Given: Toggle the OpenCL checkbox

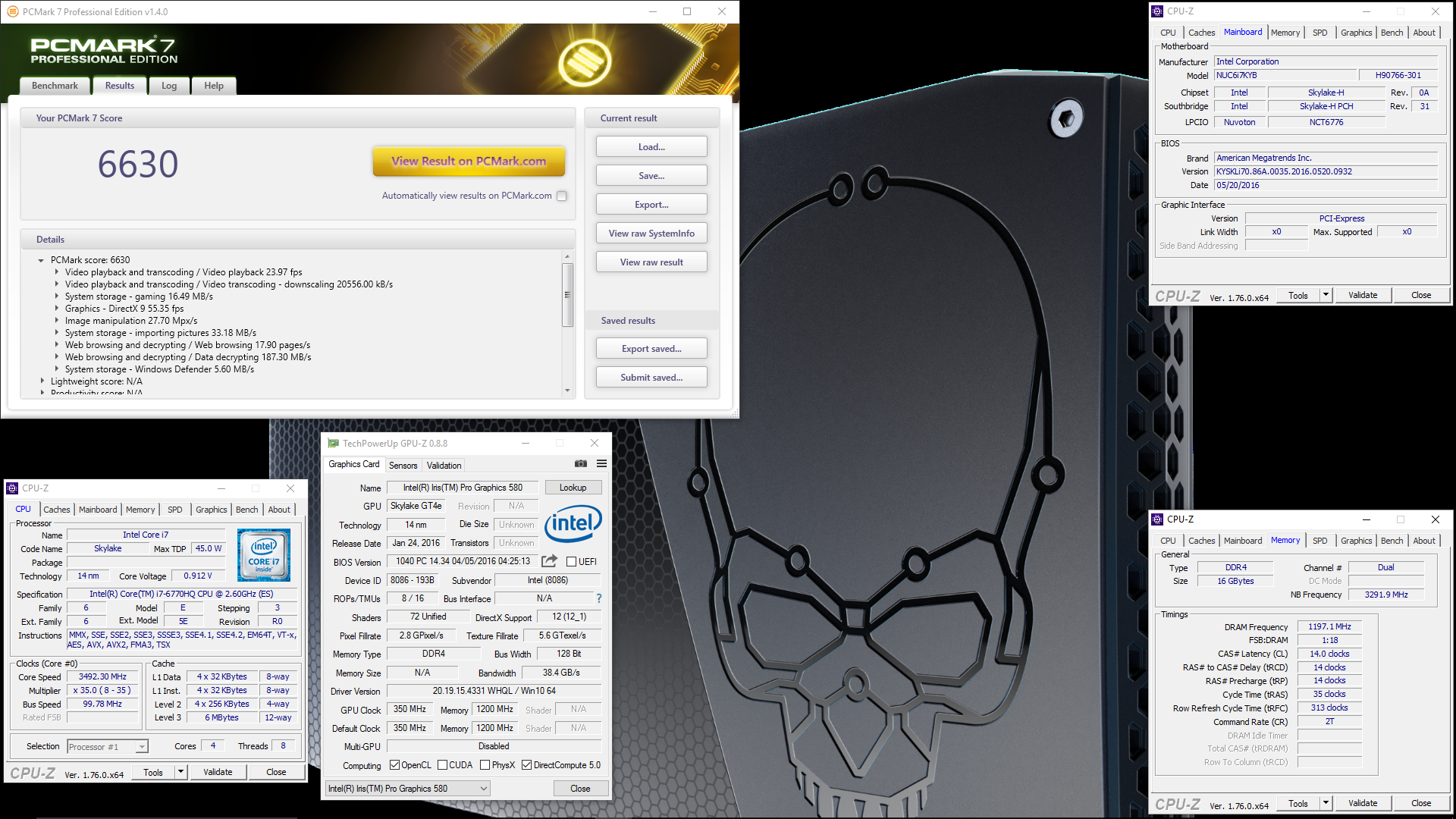Looking at the screenshot, I should 394,765.
